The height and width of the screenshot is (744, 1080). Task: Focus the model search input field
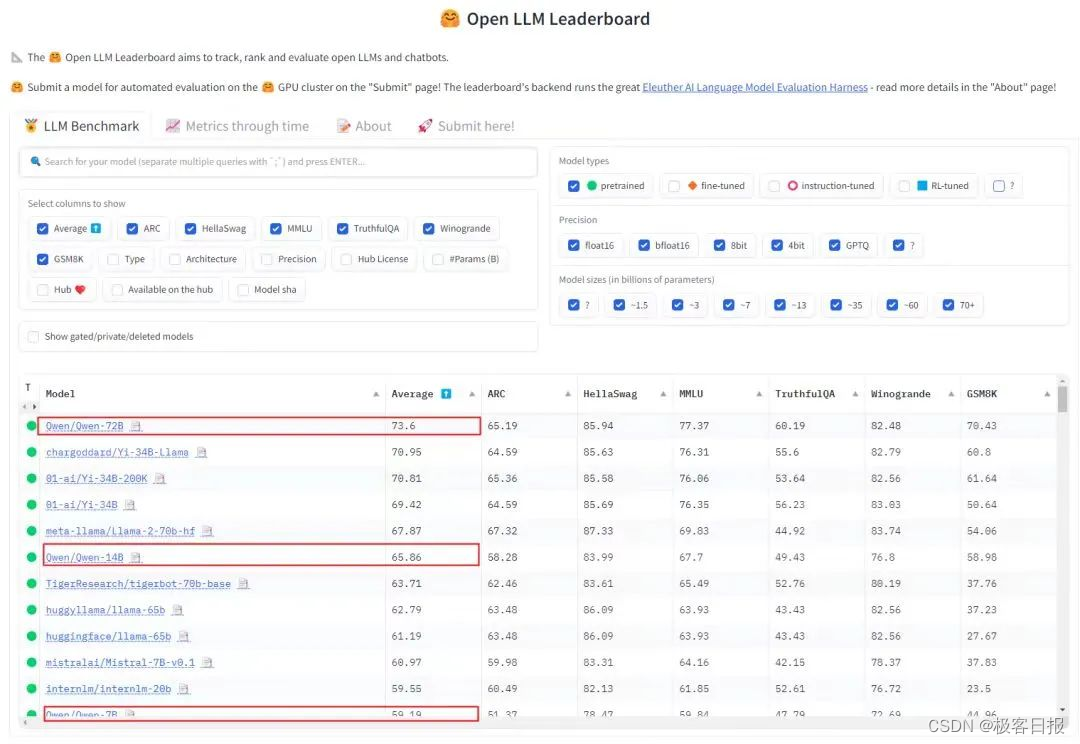pyautogui.click(x=278, y=162)
